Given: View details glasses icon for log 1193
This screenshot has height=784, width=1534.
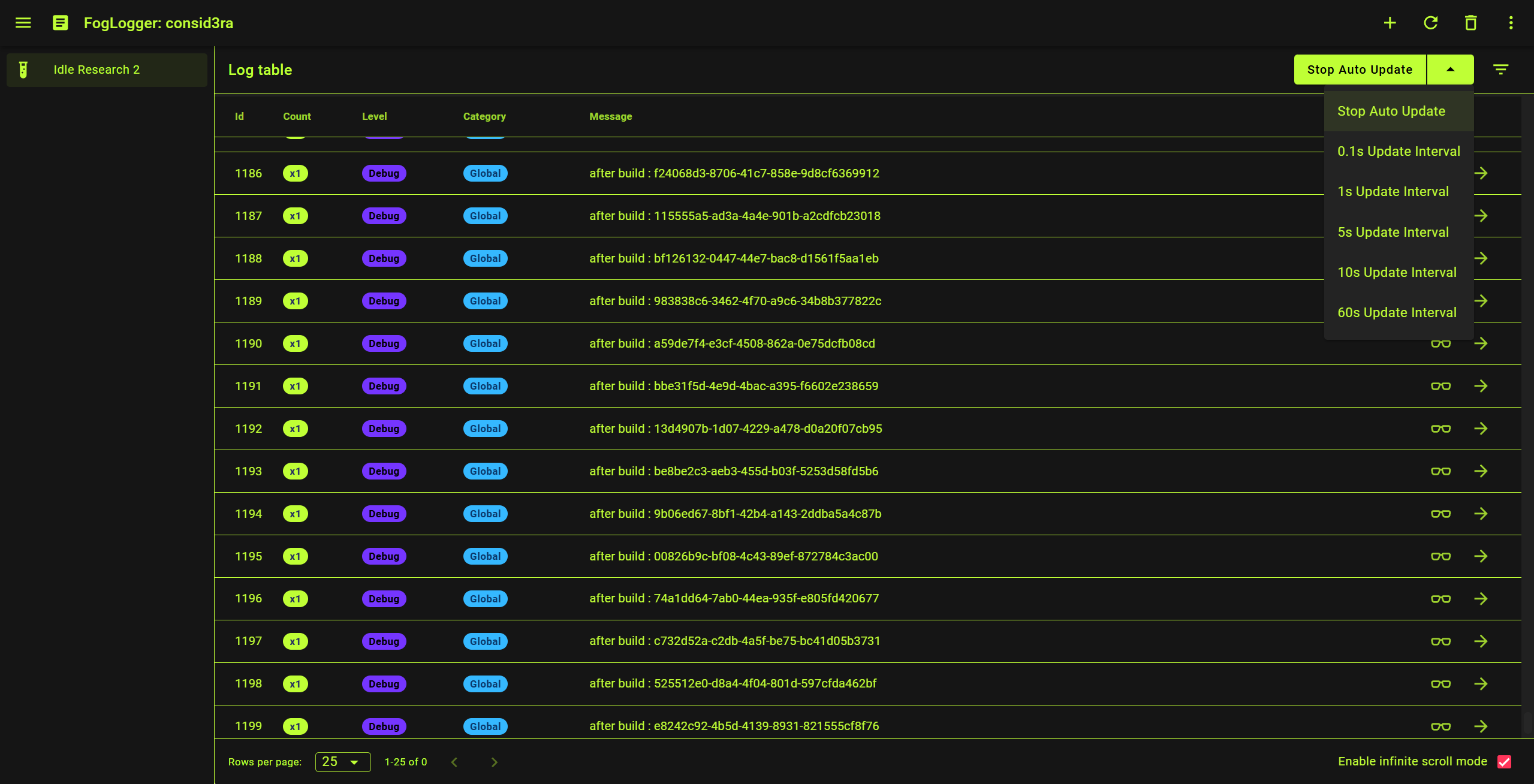Looking at the screenshot, I should 1440,471.
